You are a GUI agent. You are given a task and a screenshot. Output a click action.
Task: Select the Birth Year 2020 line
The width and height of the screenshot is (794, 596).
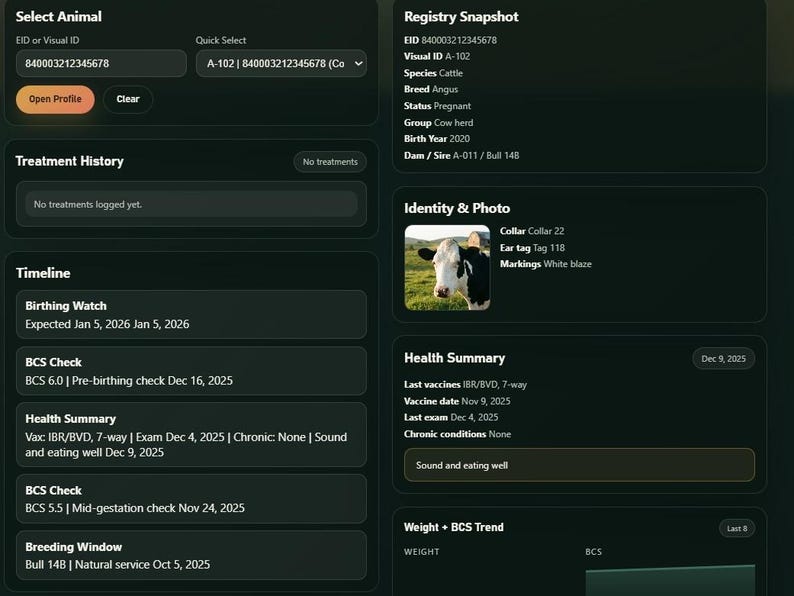(437, 139)
